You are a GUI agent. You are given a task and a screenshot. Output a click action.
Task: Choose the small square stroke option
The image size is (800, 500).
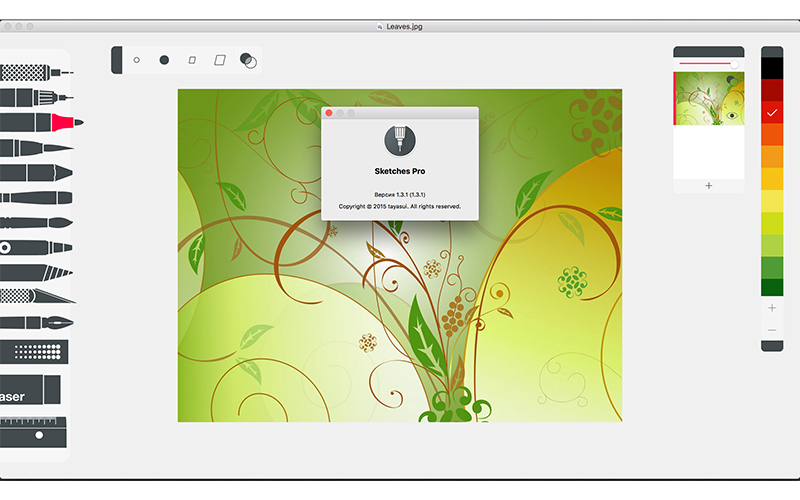192,60
